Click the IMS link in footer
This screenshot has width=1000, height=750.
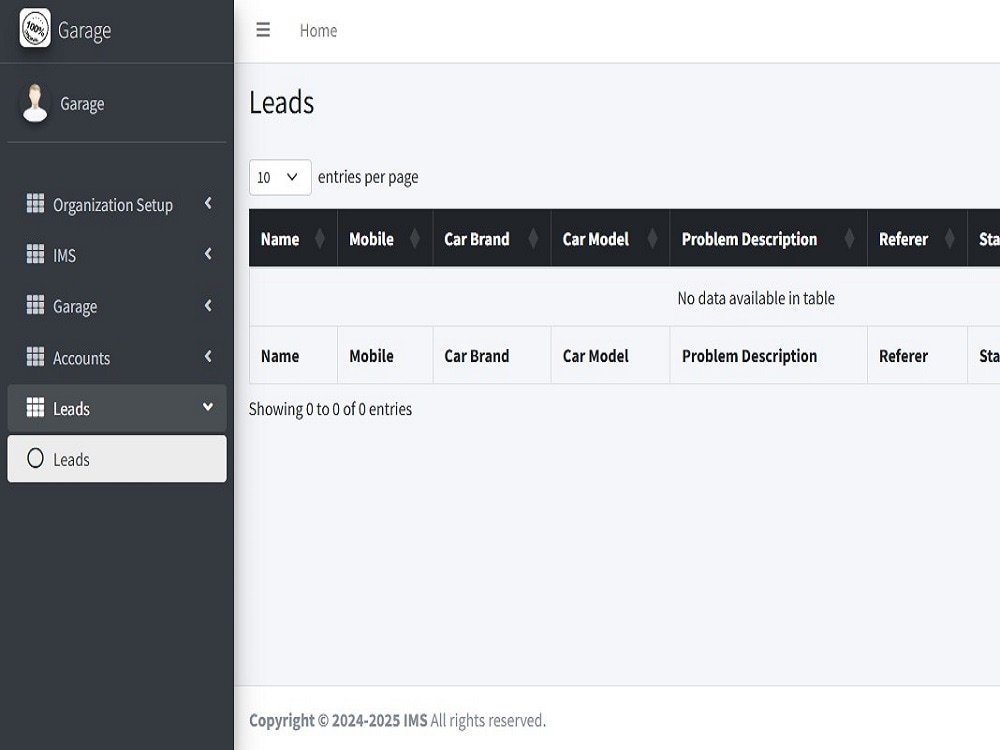(415, 721)
